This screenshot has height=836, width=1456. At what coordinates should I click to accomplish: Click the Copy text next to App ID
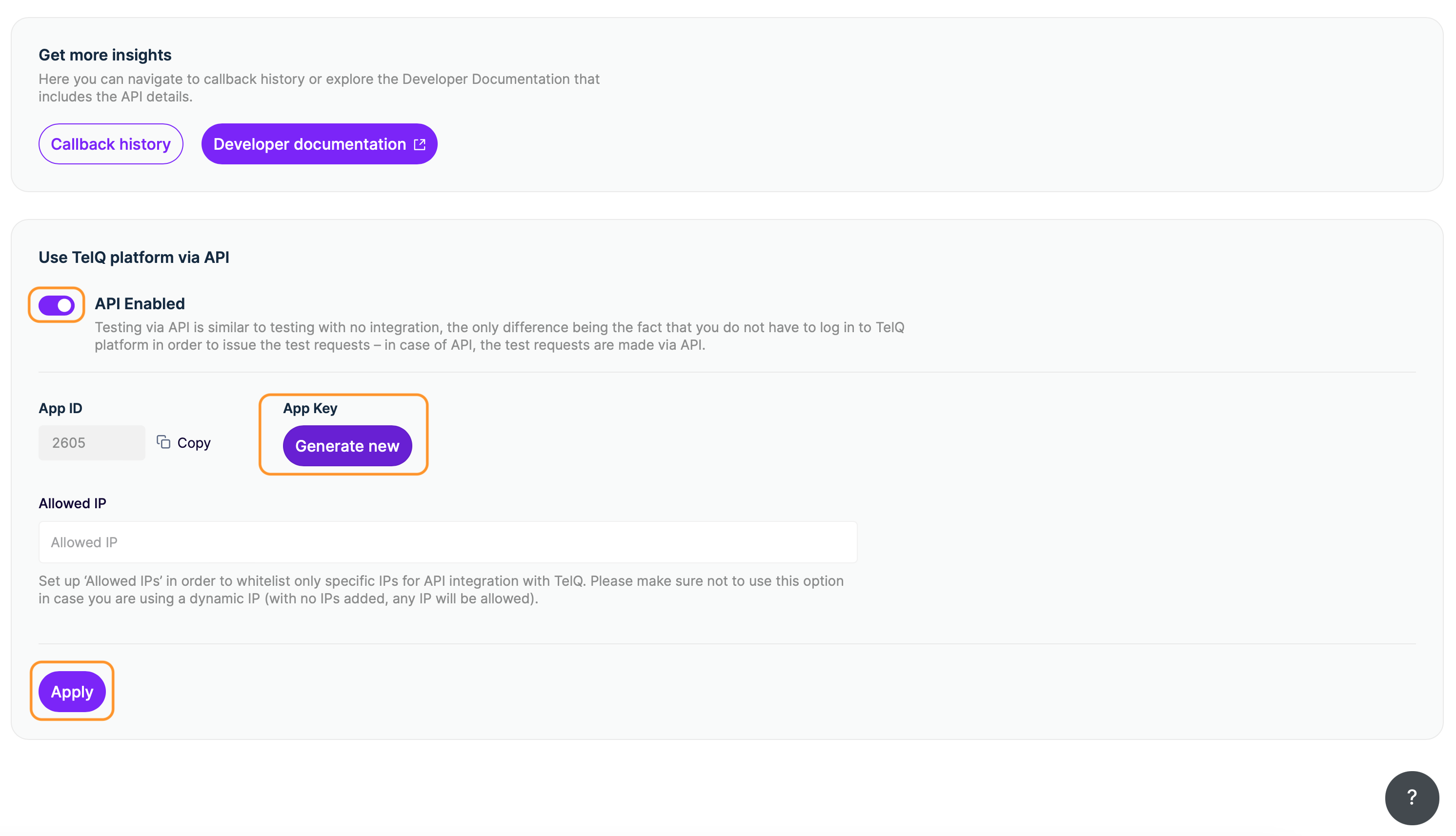pyautogui.click(x=194, y=443)
